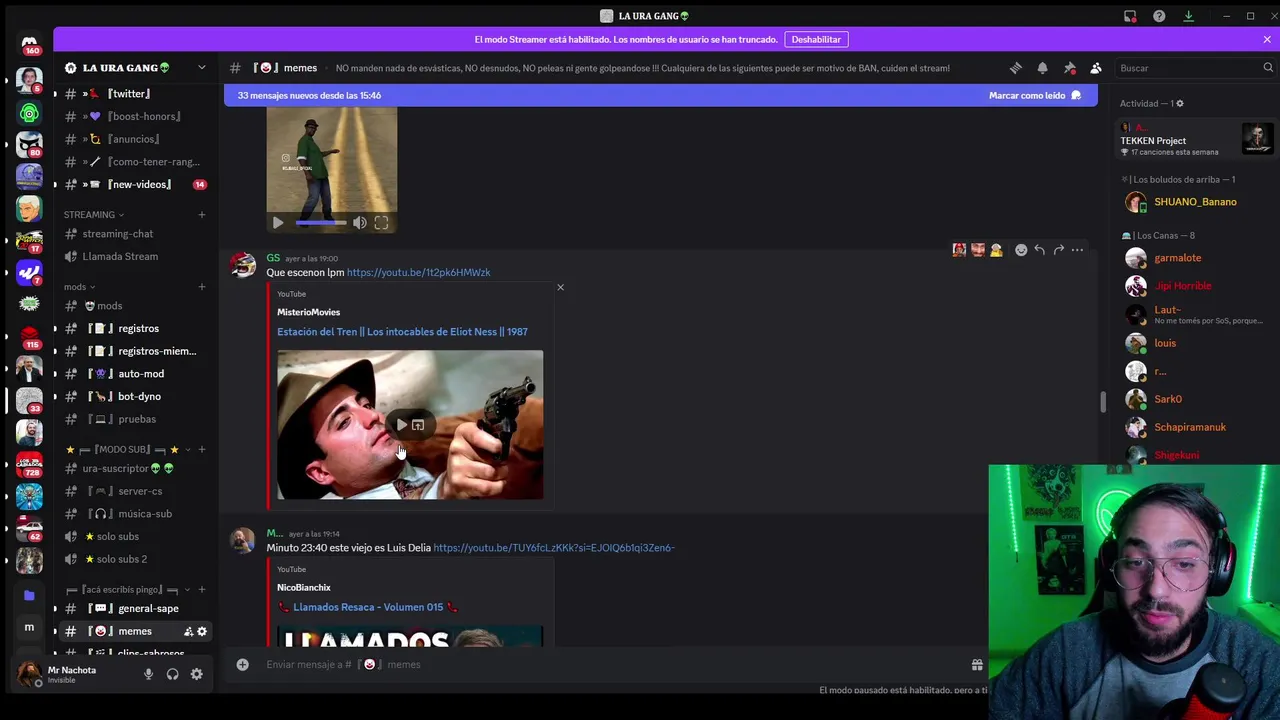Image resolution: width=1280 pixels, height=720 pixels.
Task: Expand the LA URA GANG server menu
Action: click(x=201, y=68)
